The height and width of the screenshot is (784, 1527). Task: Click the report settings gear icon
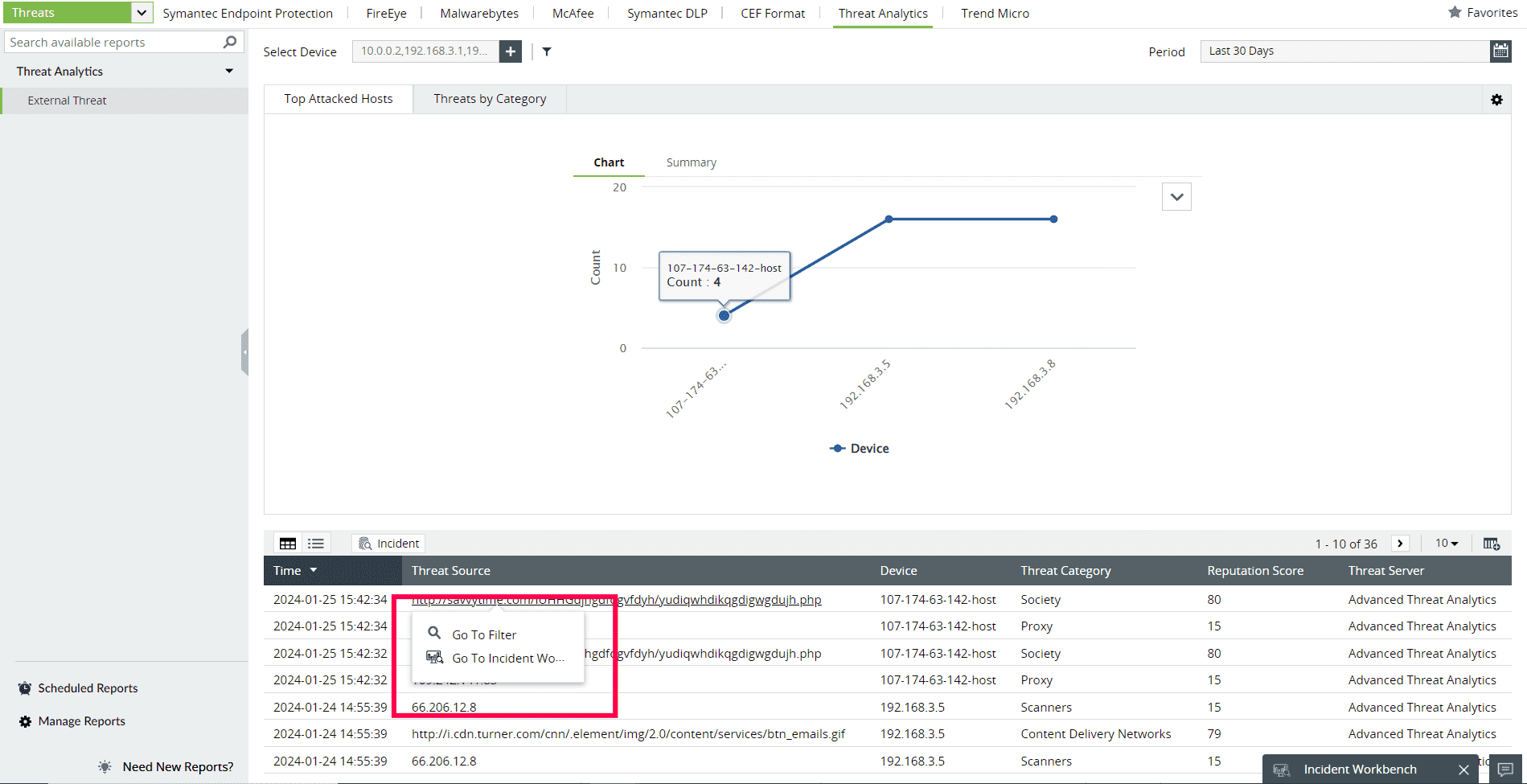coord(1497,100)
